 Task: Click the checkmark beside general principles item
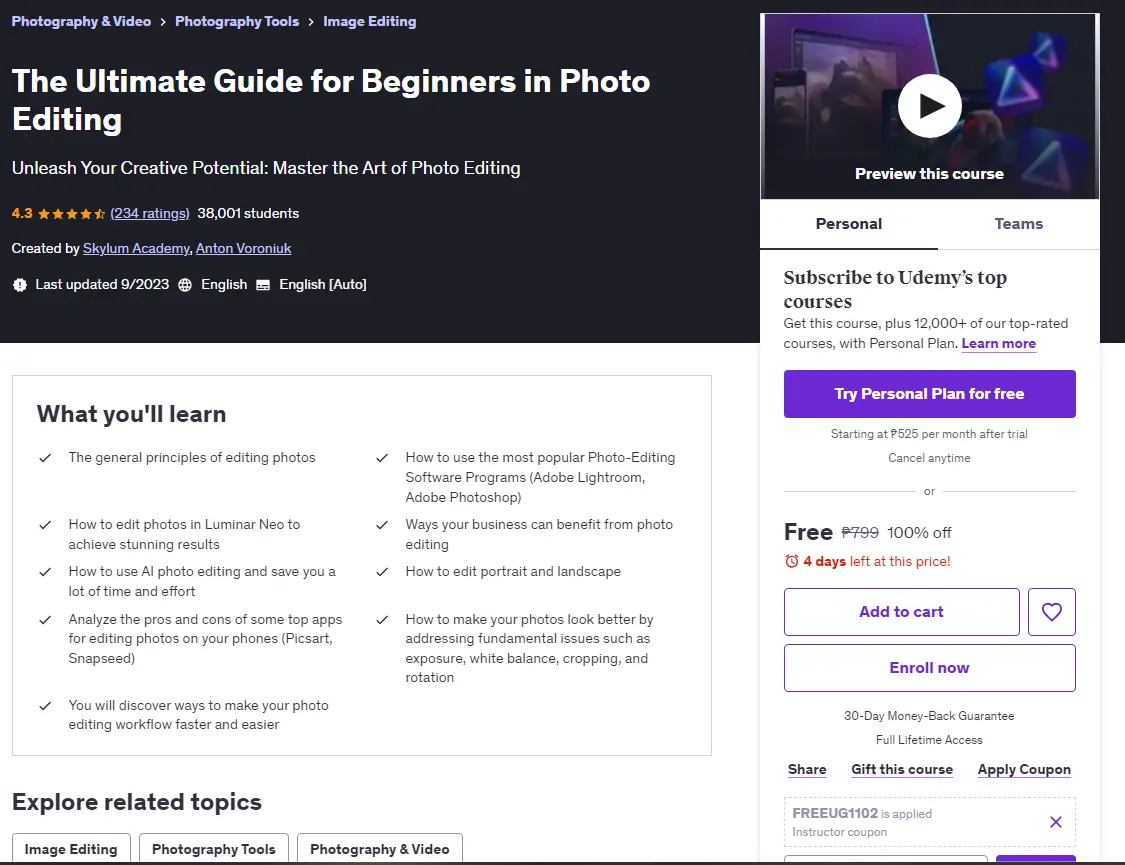pyautogui.click(x=45, y=458)
